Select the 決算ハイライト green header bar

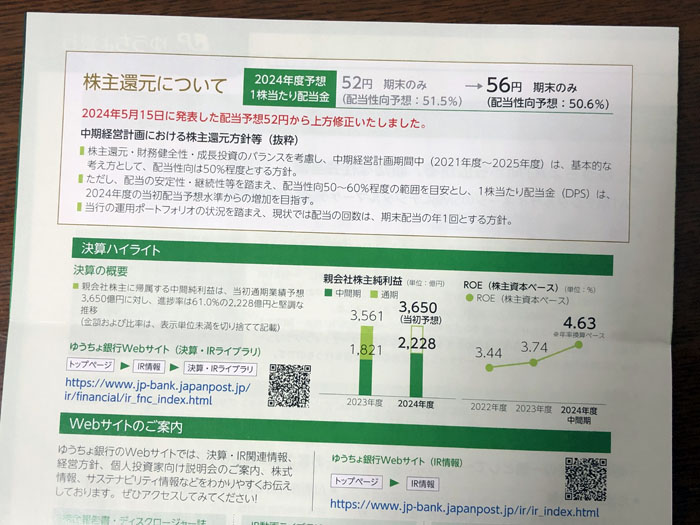(x=340, y=249)
